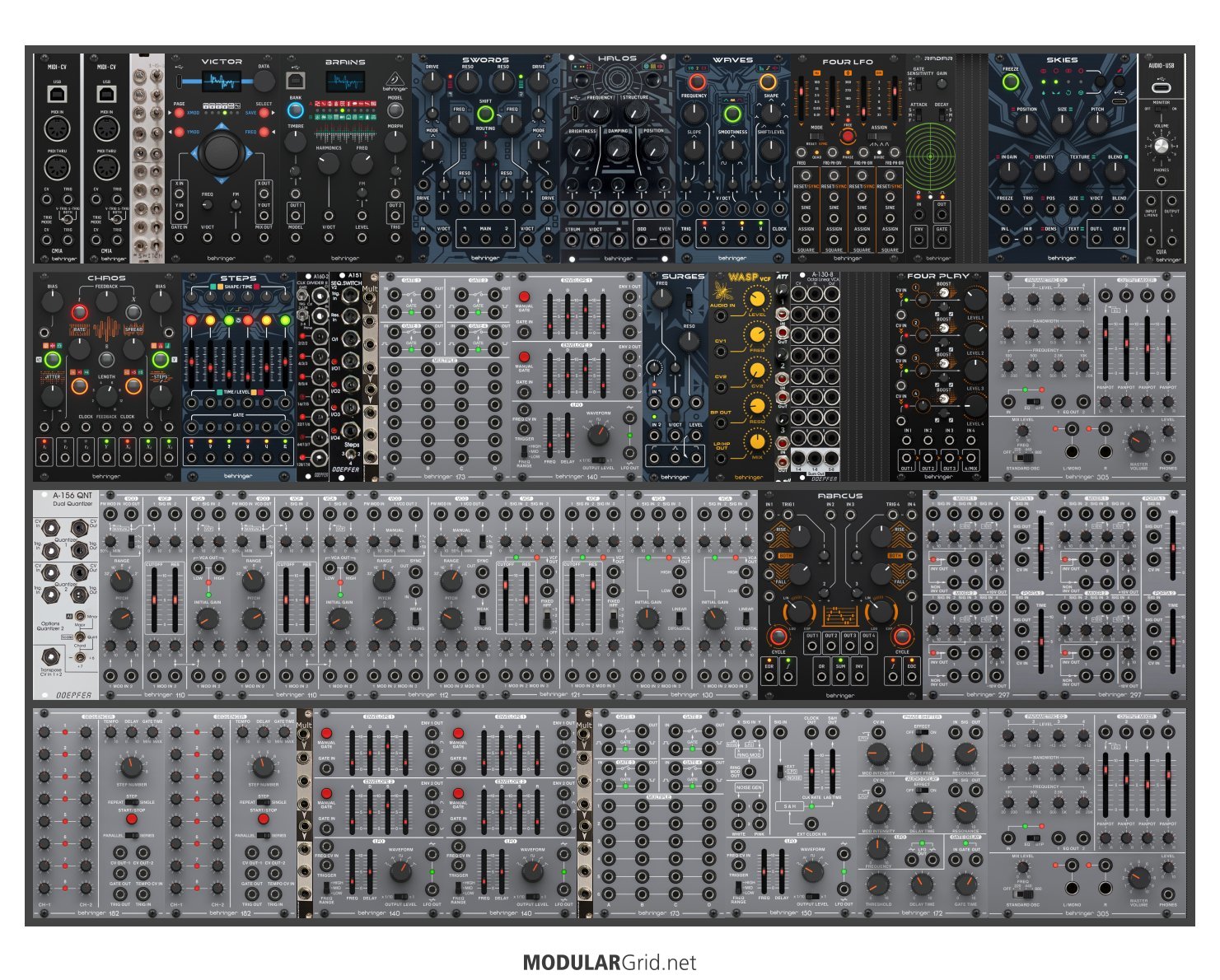Click the THRESHOLD knob on 172 module

tap(878, 884)
